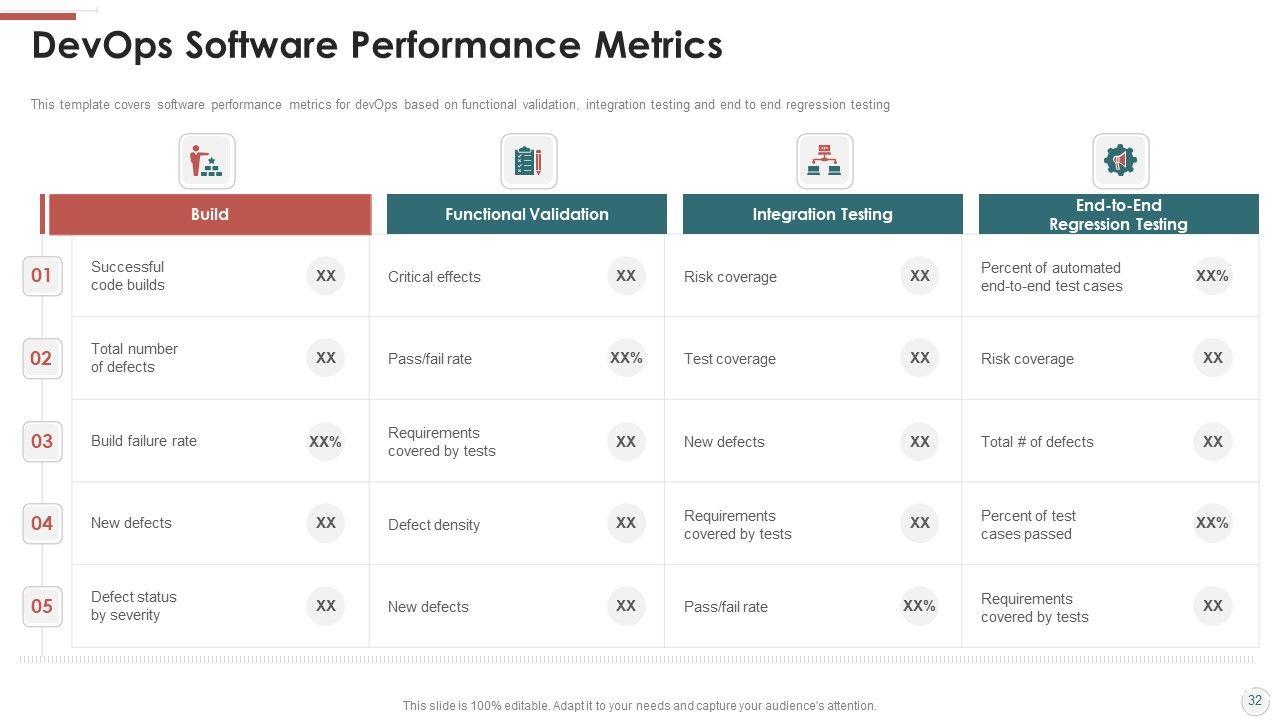Click the Total # of defects label
1280x720 pixels.
pos(1037,442)
